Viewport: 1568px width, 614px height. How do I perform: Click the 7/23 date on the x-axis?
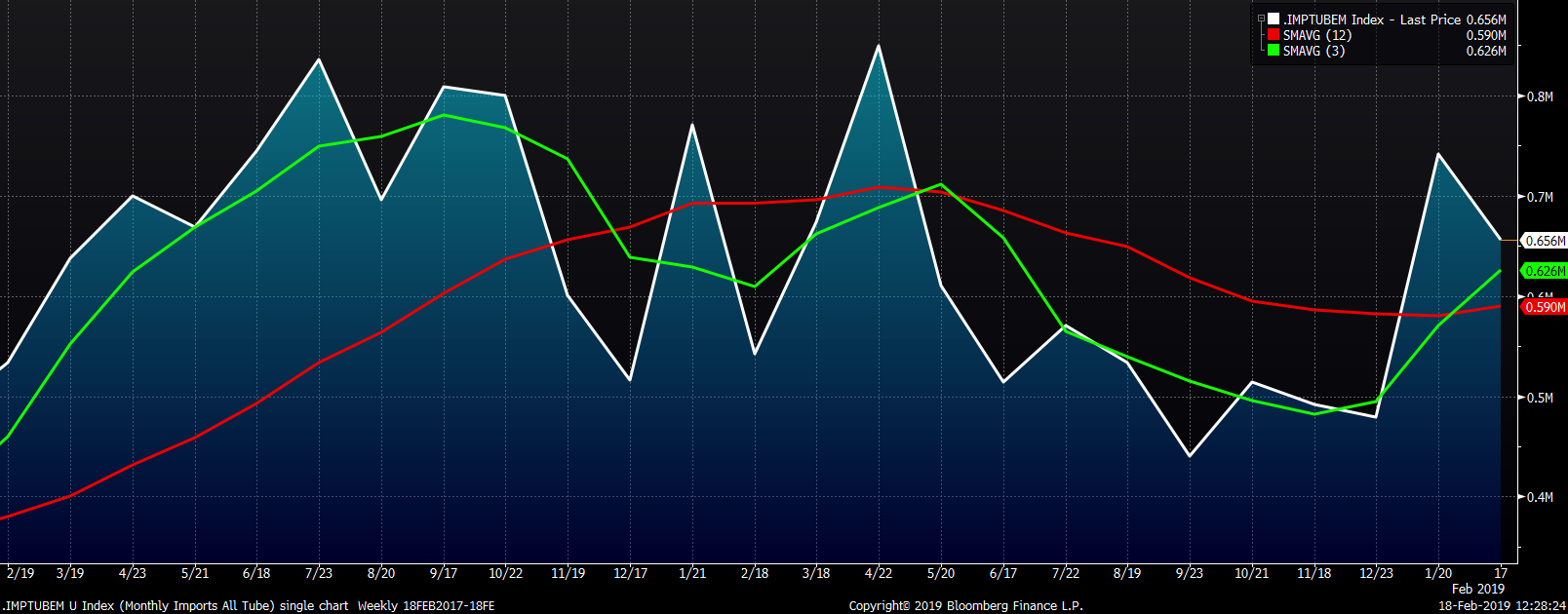point(319,573)
